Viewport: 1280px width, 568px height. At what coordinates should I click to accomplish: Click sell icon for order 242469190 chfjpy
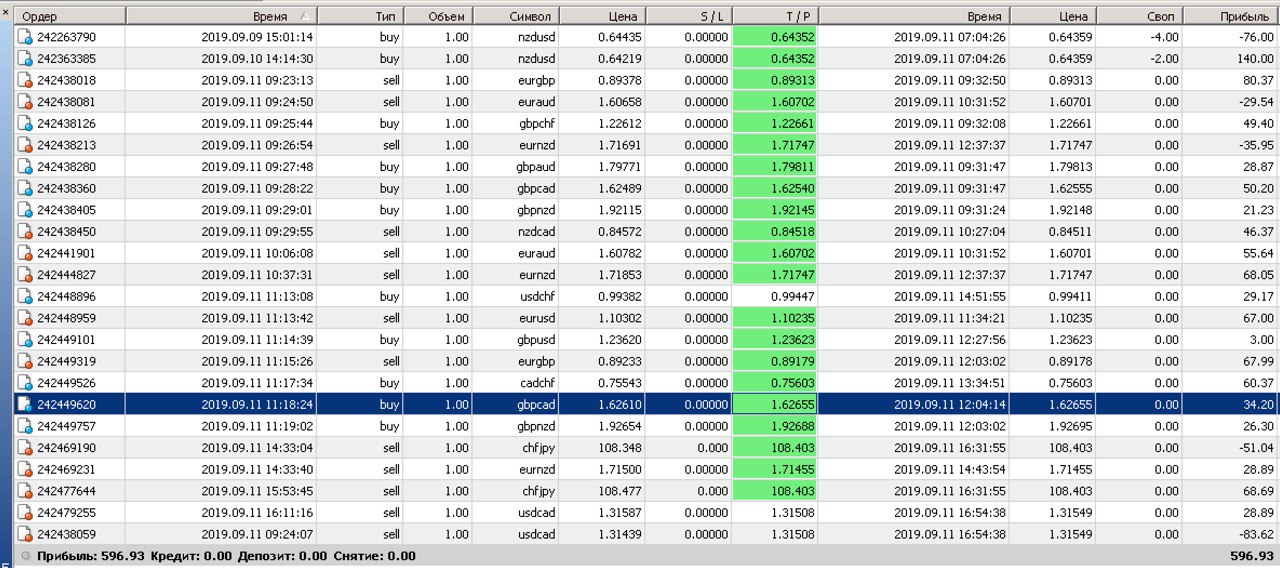(x=25, y=448)
